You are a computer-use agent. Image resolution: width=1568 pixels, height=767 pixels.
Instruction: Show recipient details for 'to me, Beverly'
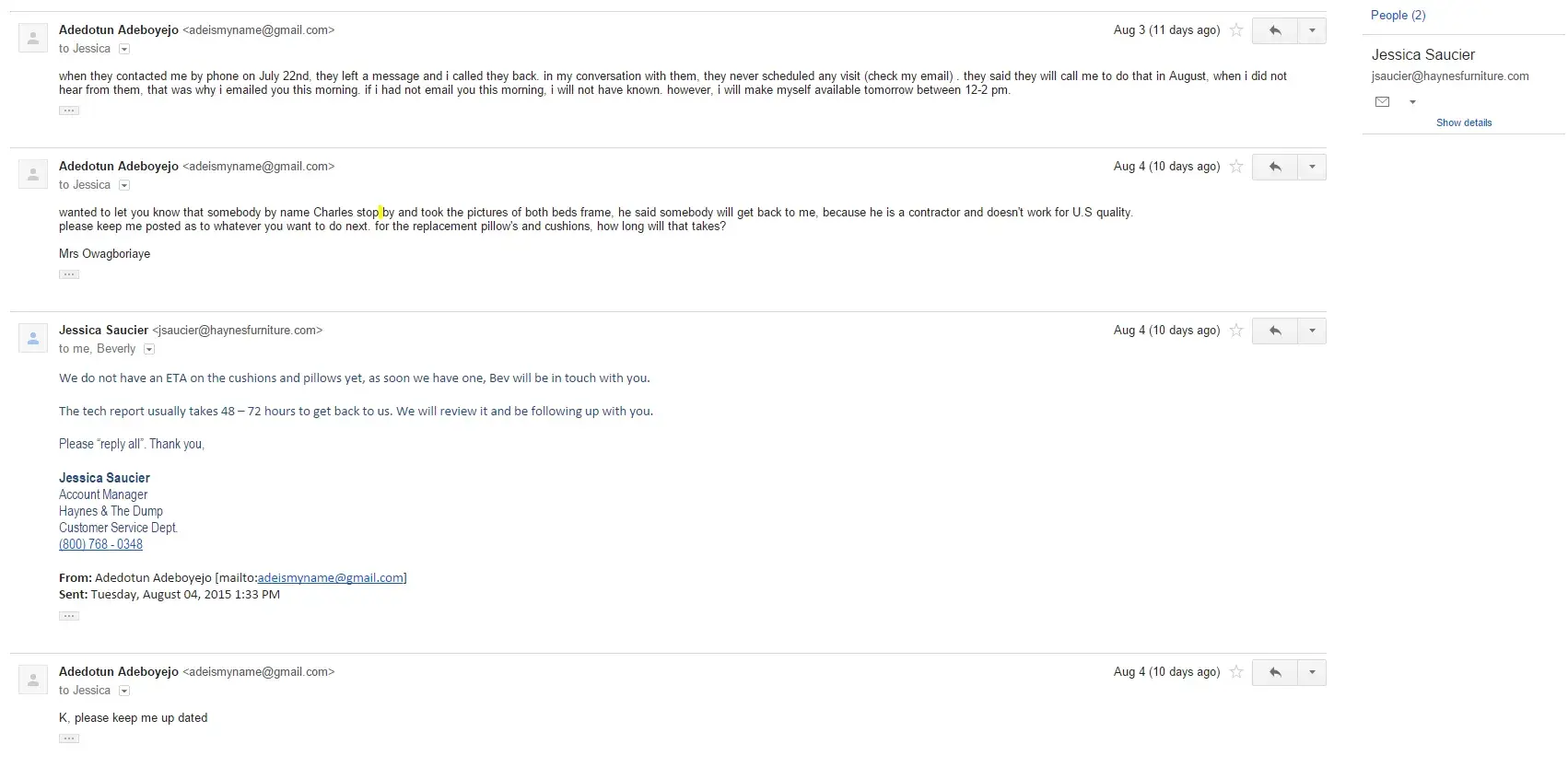(149, 350)
